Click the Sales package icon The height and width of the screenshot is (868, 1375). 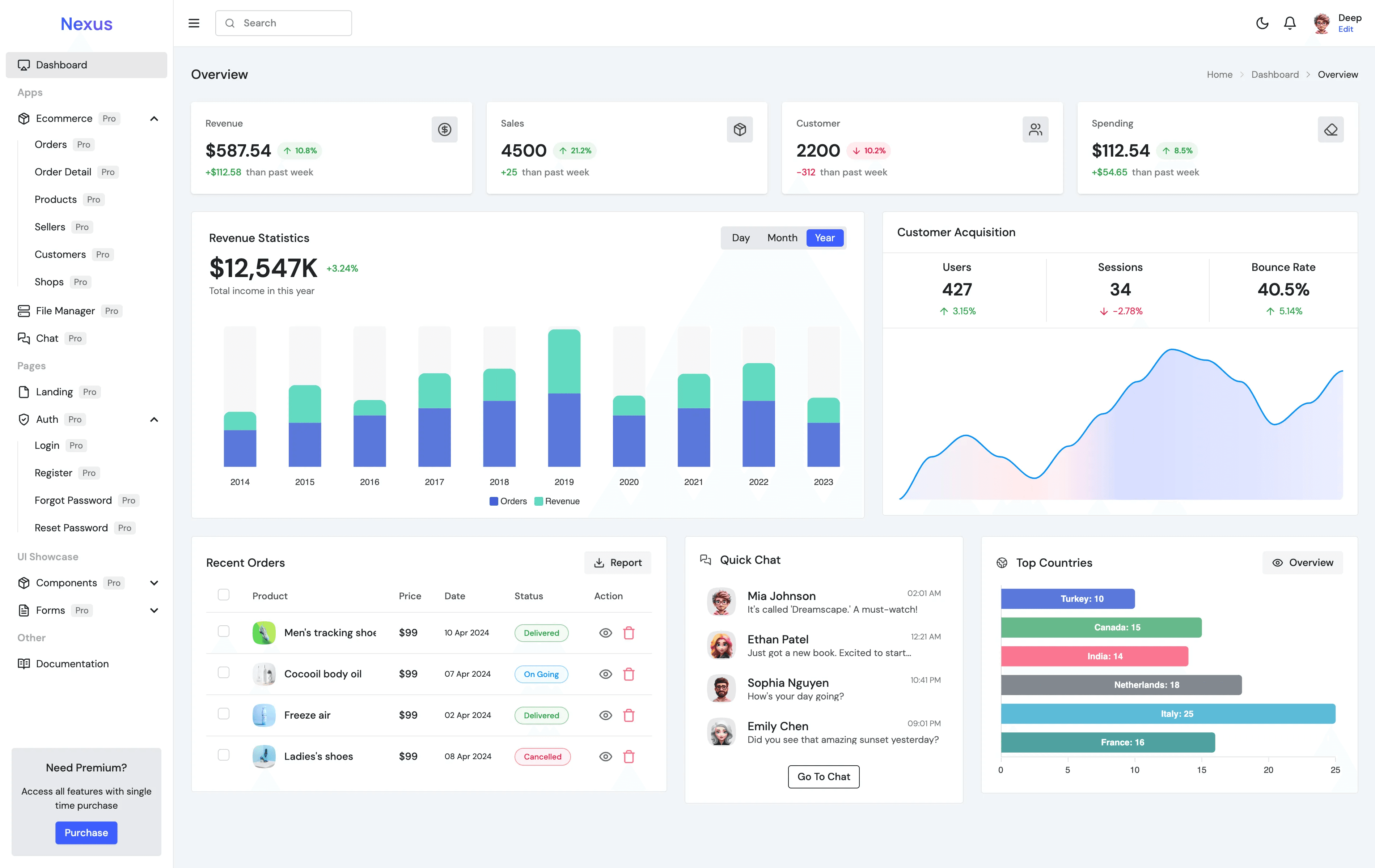740,129
